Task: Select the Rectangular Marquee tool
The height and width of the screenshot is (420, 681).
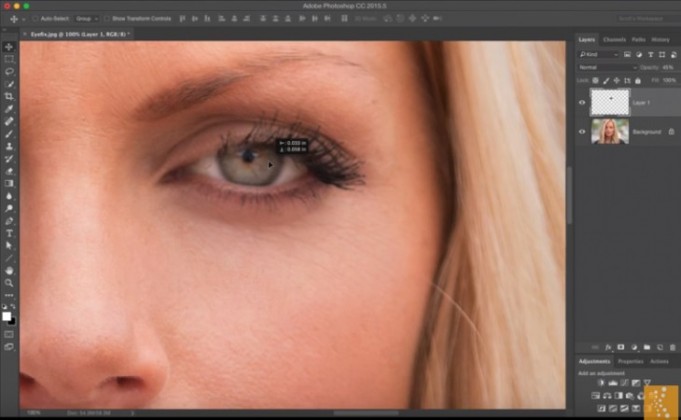Action: 9,59
